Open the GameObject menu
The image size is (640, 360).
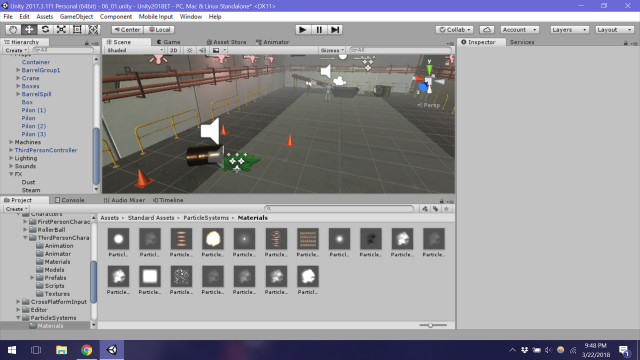76,17
